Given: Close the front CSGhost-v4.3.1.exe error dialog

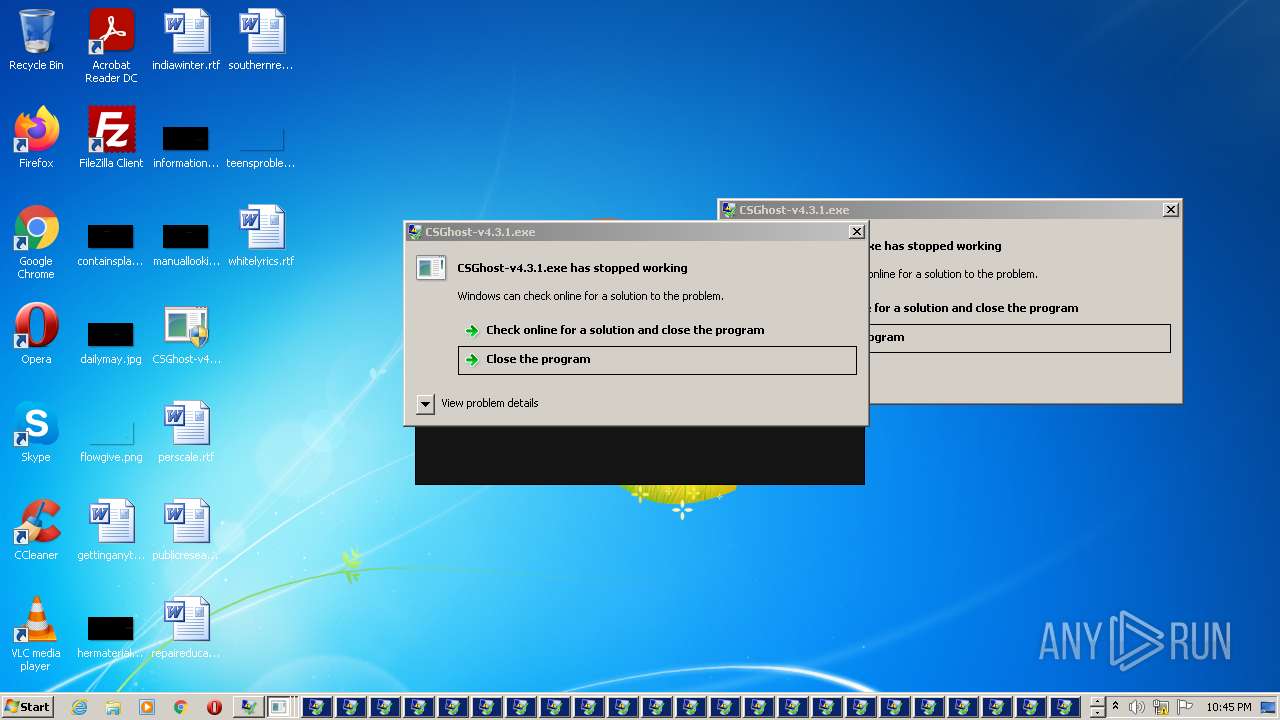Looking at the screenshot, I should pos(856,232).
